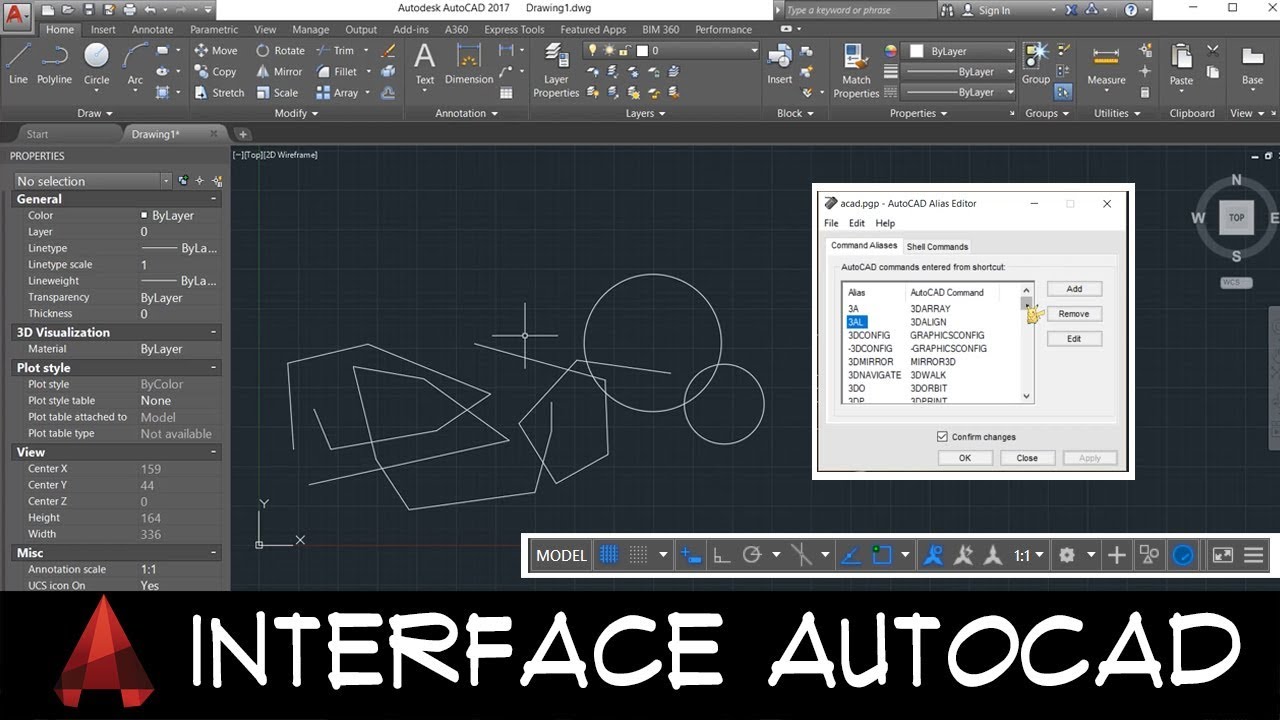Click Edit button in Alias Editor

(x=1074, y=339)
